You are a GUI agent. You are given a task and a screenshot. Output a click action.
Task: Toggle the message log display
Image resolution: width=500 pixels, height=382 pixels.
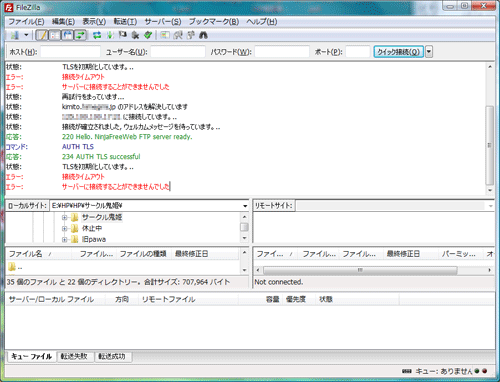[x=42, y=35]
